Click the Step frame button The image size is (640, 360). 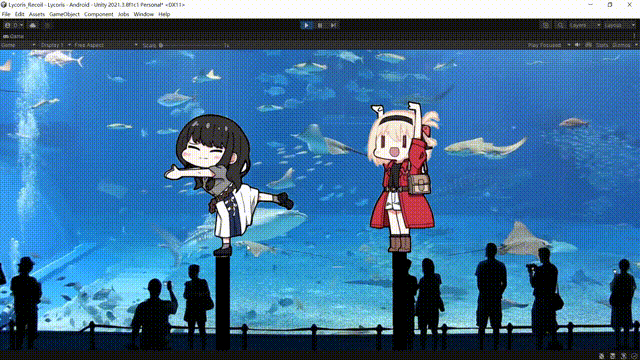(333, 25)
